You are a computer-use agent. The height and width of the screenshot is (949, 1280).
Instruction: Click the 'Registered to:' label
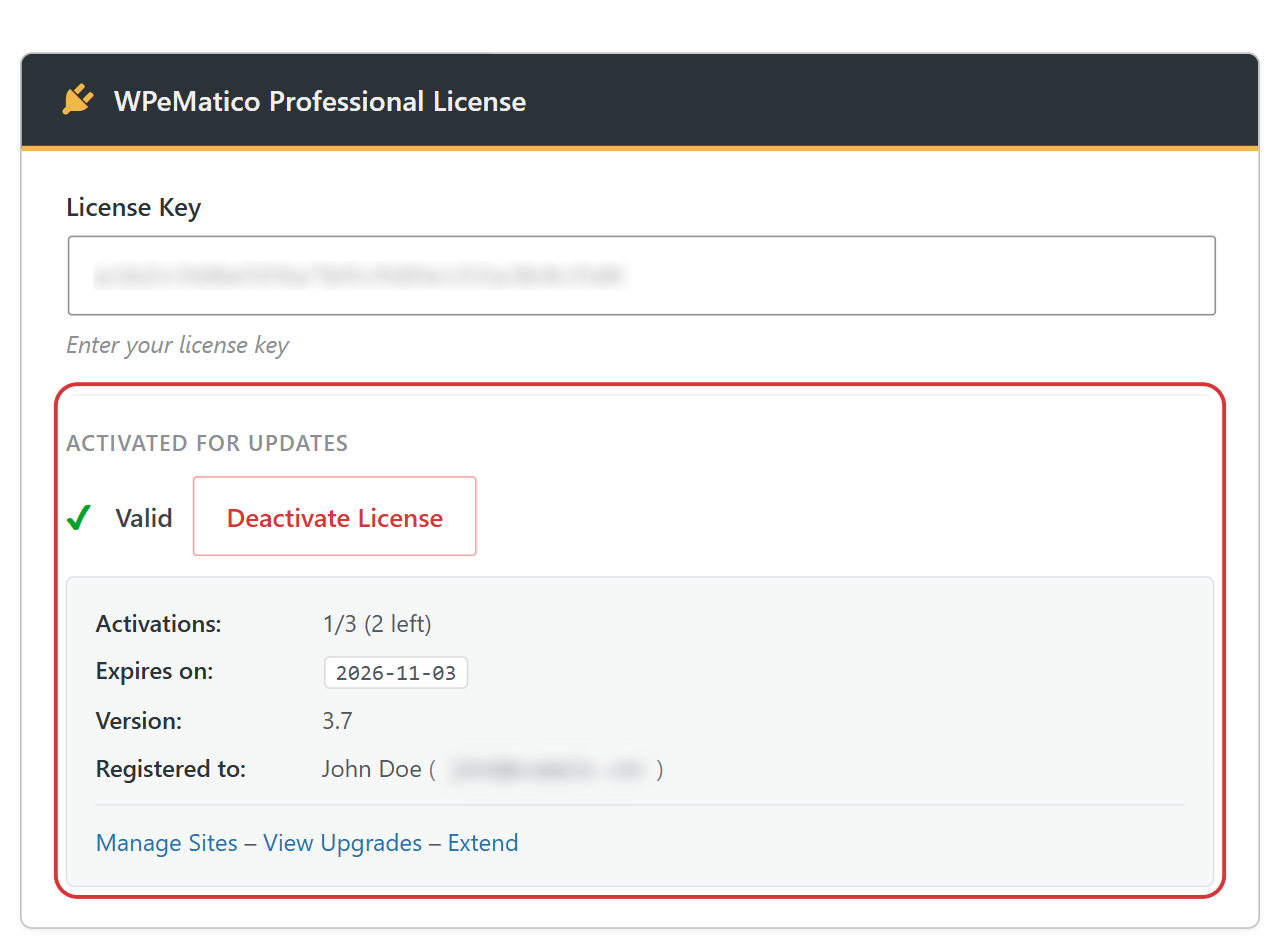(171, 769)
